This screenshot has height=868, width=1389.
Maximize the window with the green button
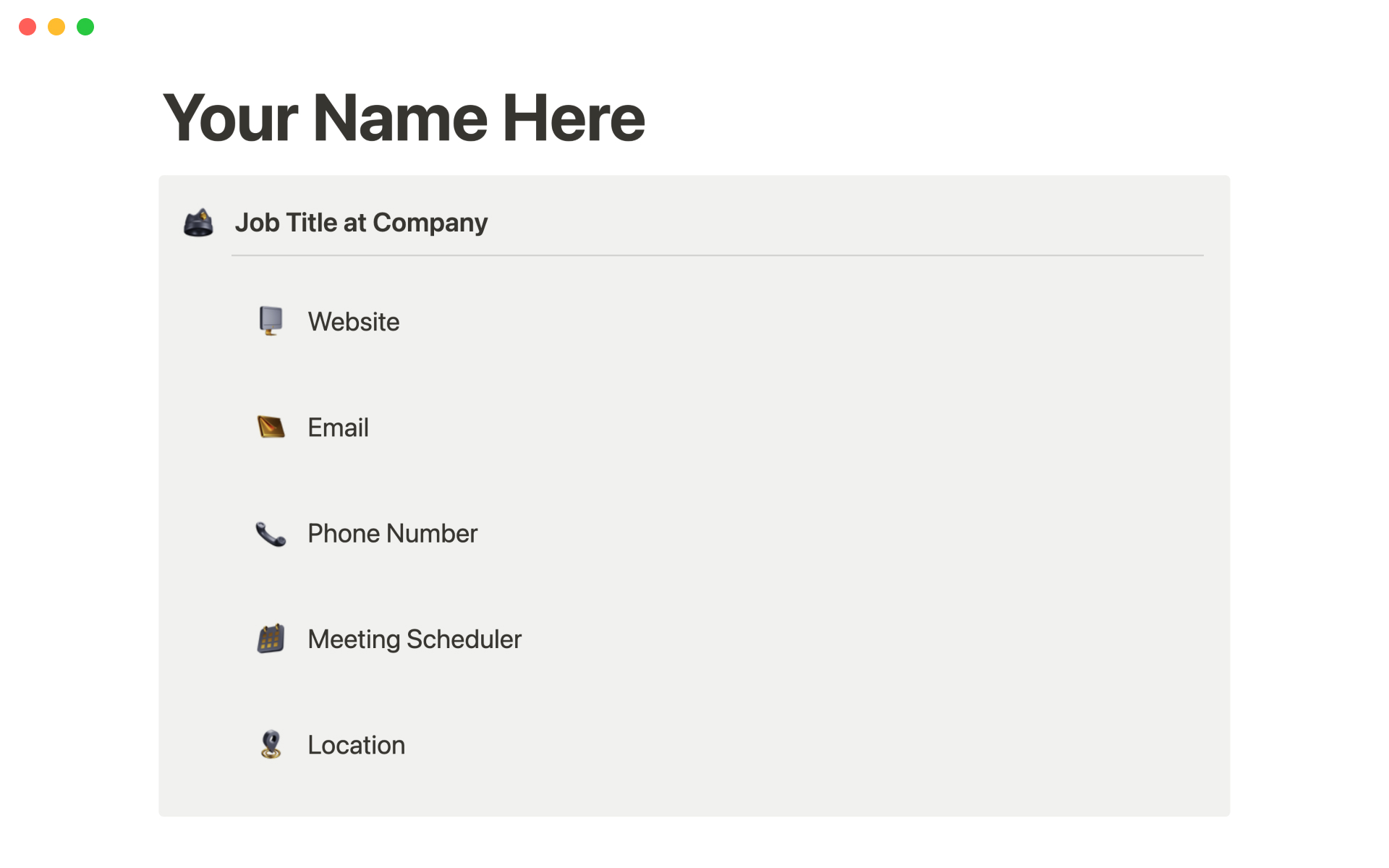pyautogui.click(x=85, y=27)
